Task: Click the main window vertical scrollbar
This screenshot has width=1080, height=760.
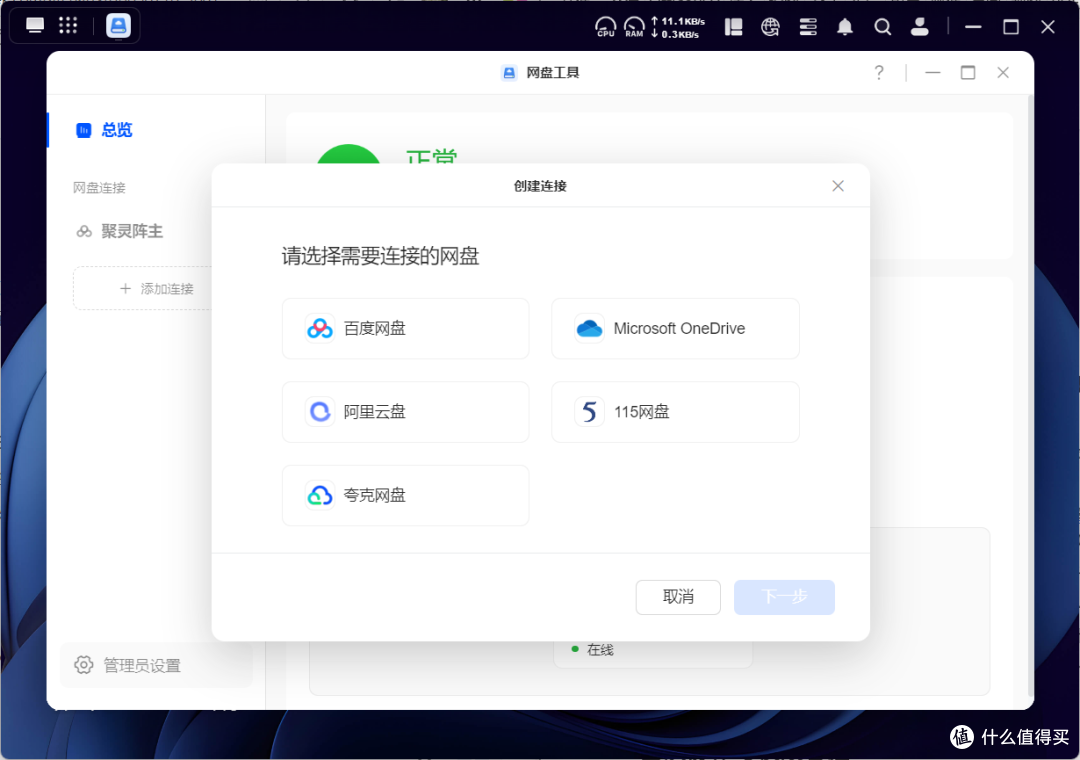Action: [x=1030, y=396]
